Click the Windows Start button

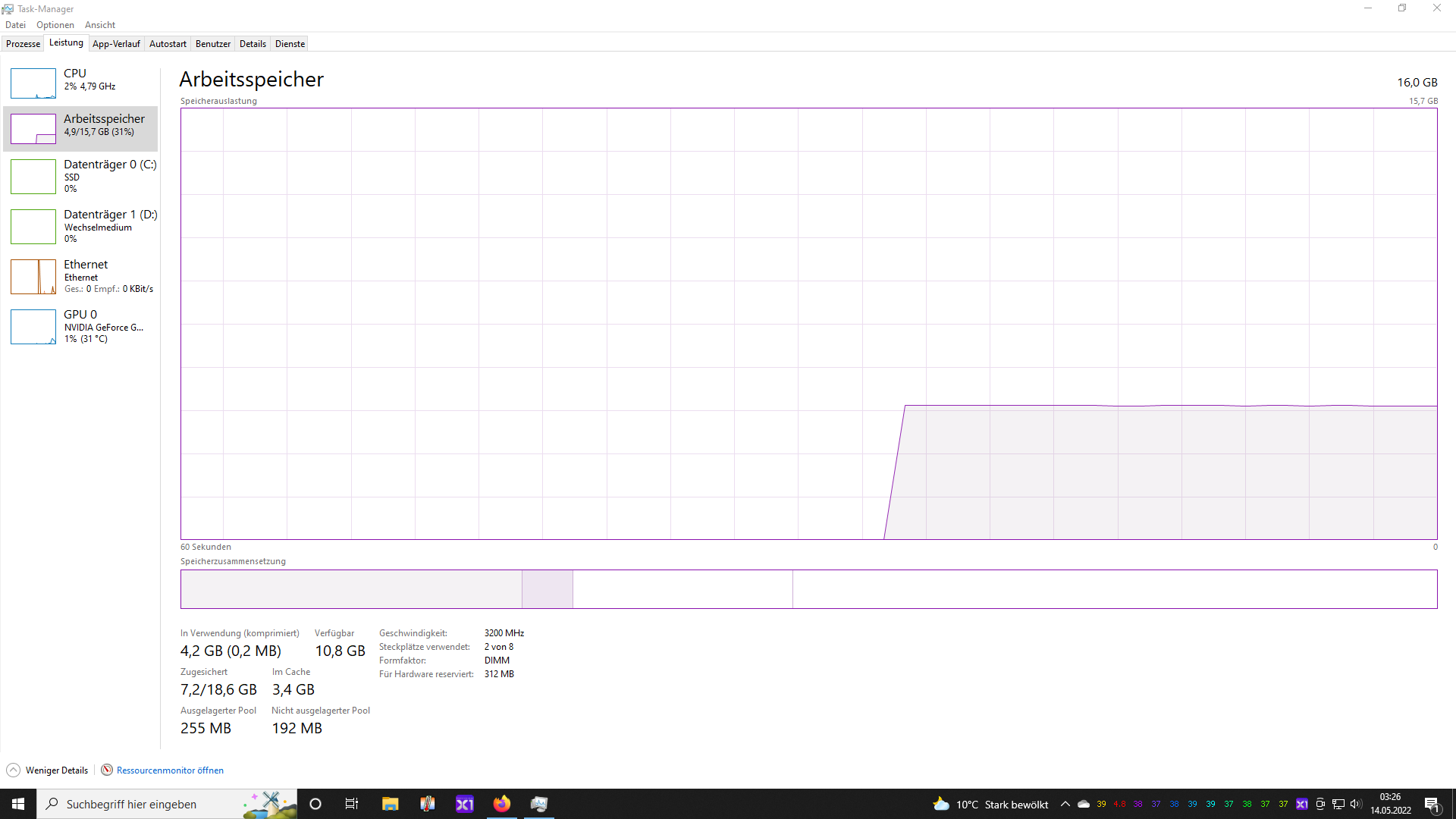tap(18, 804)
